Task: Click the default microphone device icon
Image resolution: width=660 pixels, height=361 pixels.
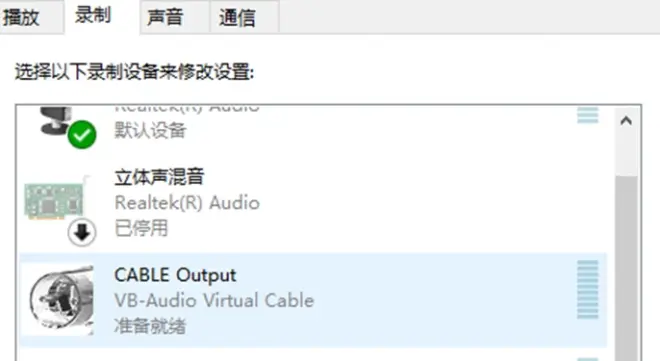Action: (56, 121)
